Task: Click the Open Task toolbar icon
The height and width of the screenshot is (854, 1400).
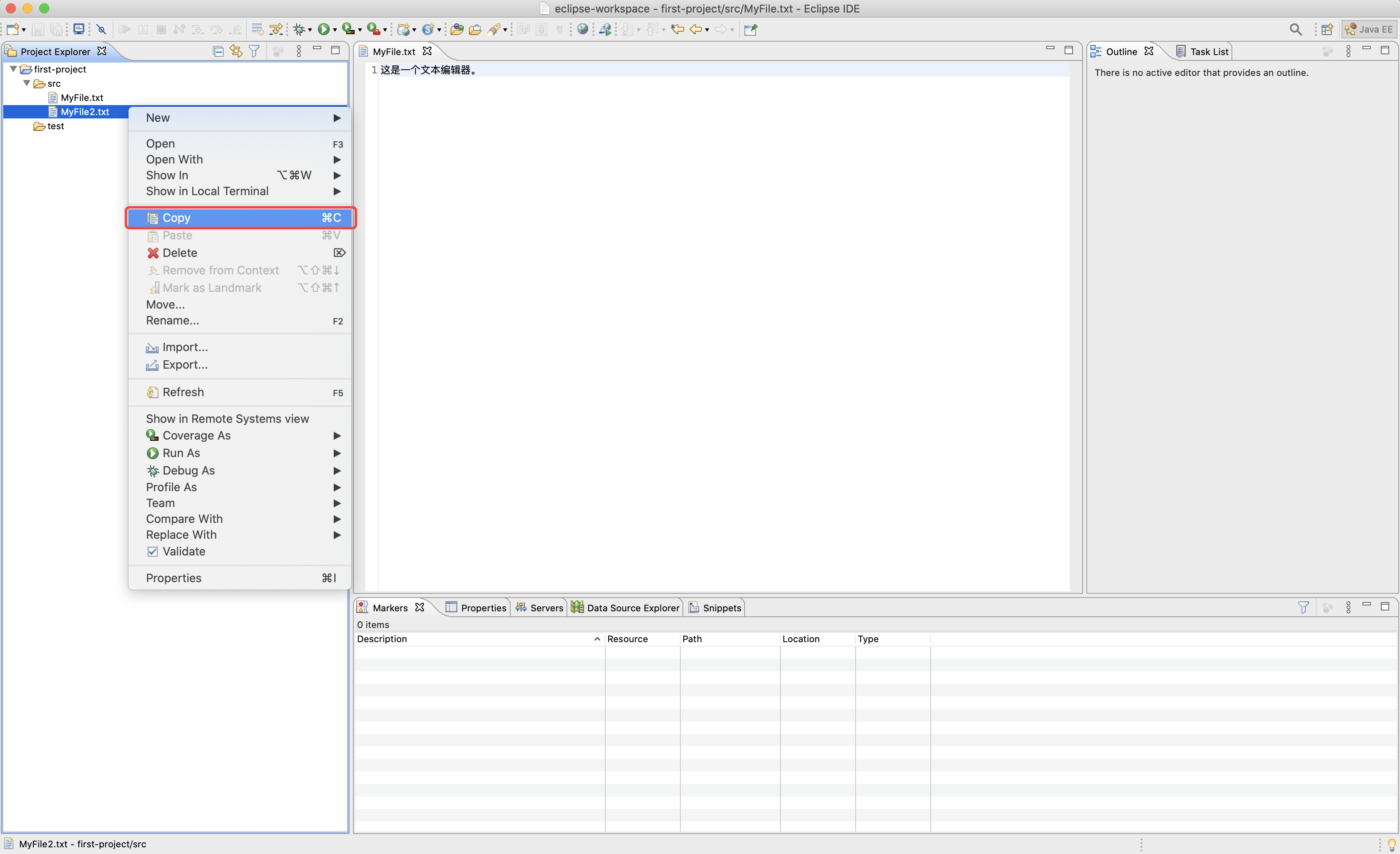Action: (475, 30)
